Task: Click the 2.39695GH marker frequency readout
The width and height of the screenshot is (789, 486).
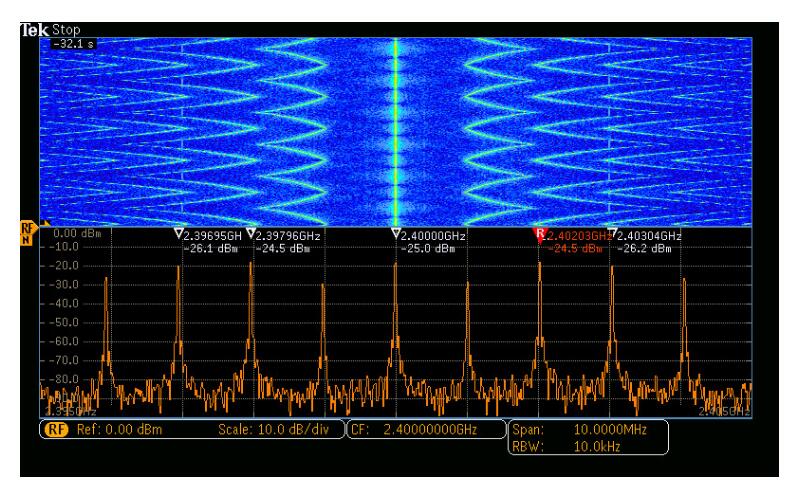Action: (x=212, y=236)
